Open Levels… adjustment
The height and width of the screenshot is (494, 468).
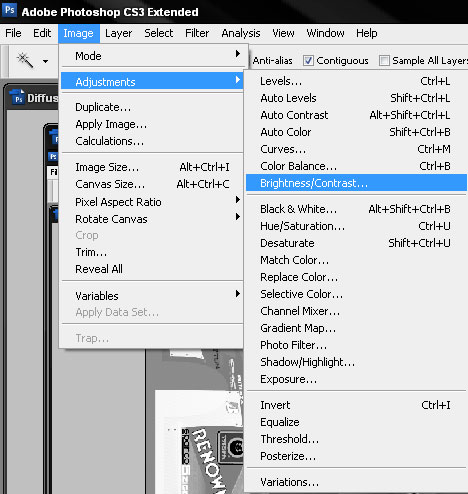[356, 81]
